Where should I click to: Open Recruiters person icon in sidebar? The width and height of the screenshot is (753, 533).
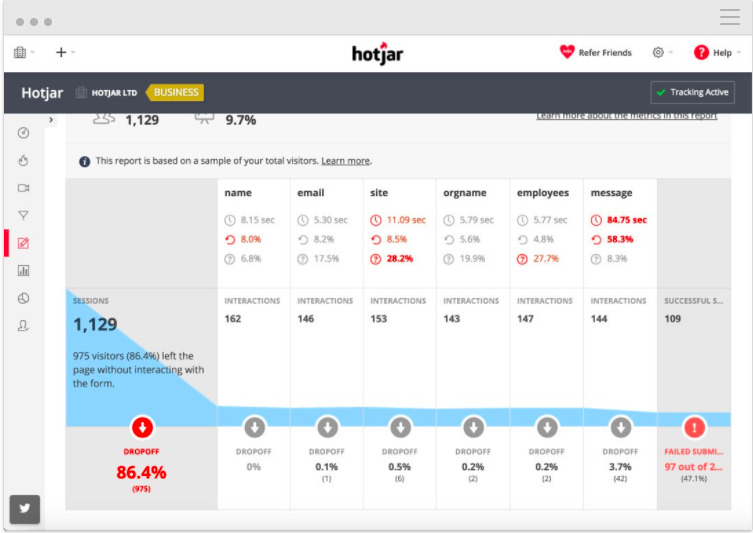(x=23, y=326)
